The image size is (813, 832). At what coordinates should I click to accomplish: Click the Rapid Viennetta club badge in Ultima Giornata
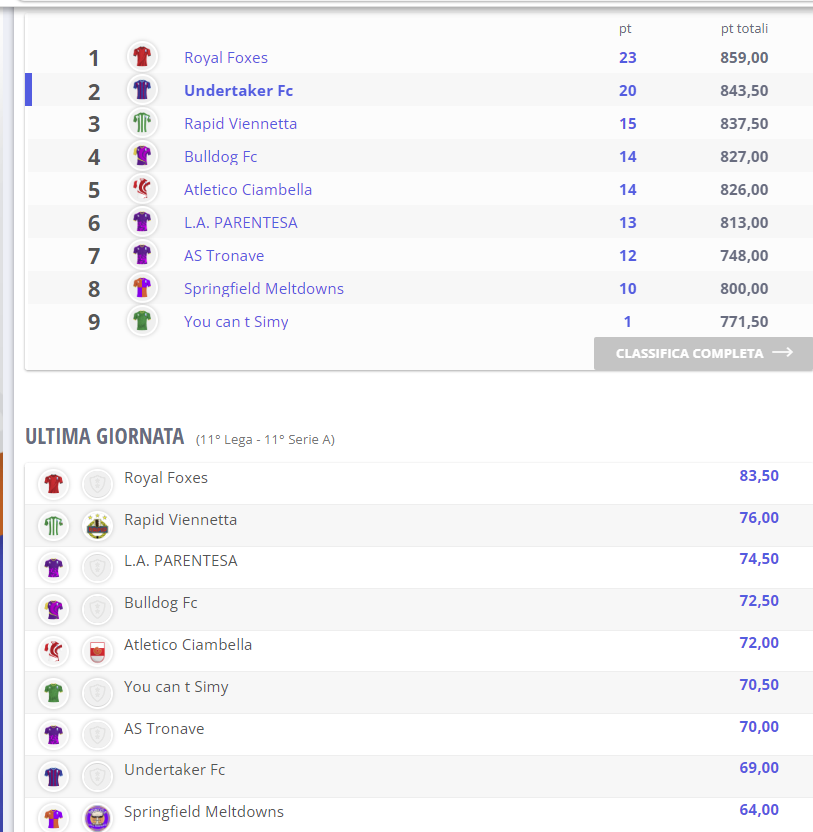click(x=98, y=526)
